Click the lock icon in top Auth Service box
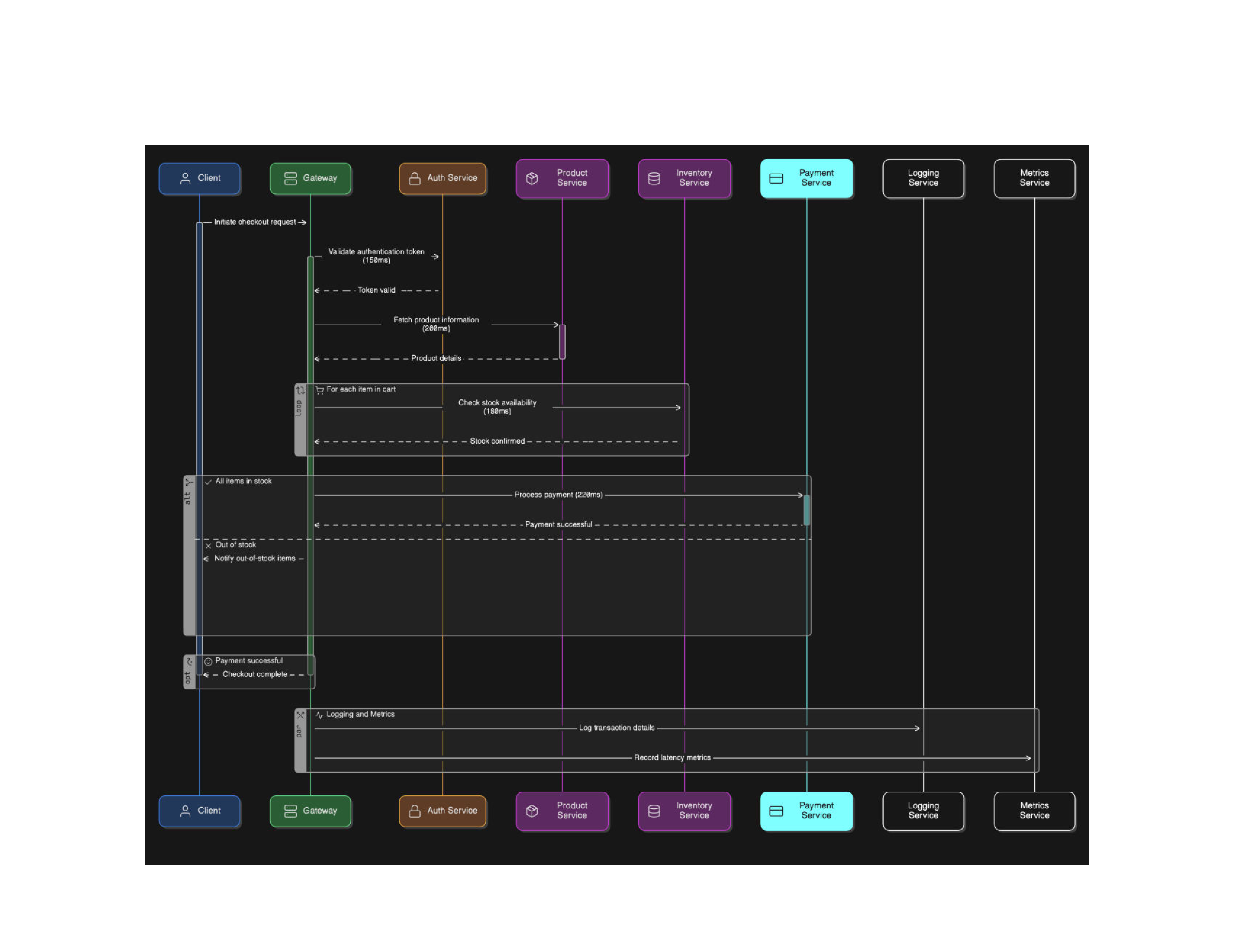 pyautogui.click(x=415, y=179)
